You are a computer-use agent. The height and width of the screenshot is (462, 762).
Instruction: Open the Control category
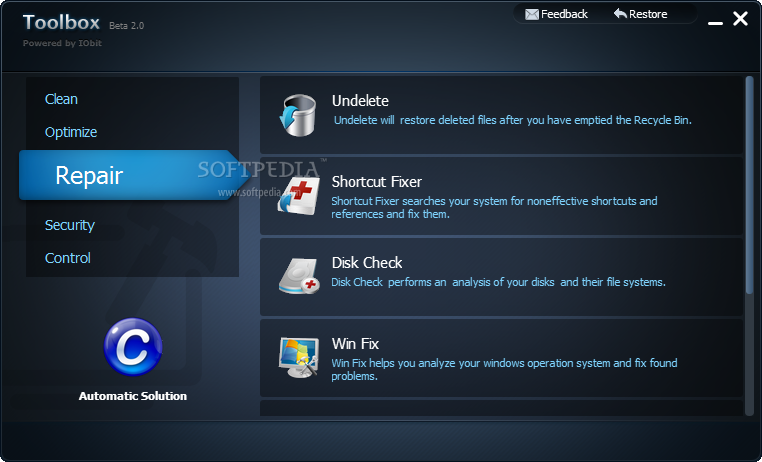coord(68,258)
